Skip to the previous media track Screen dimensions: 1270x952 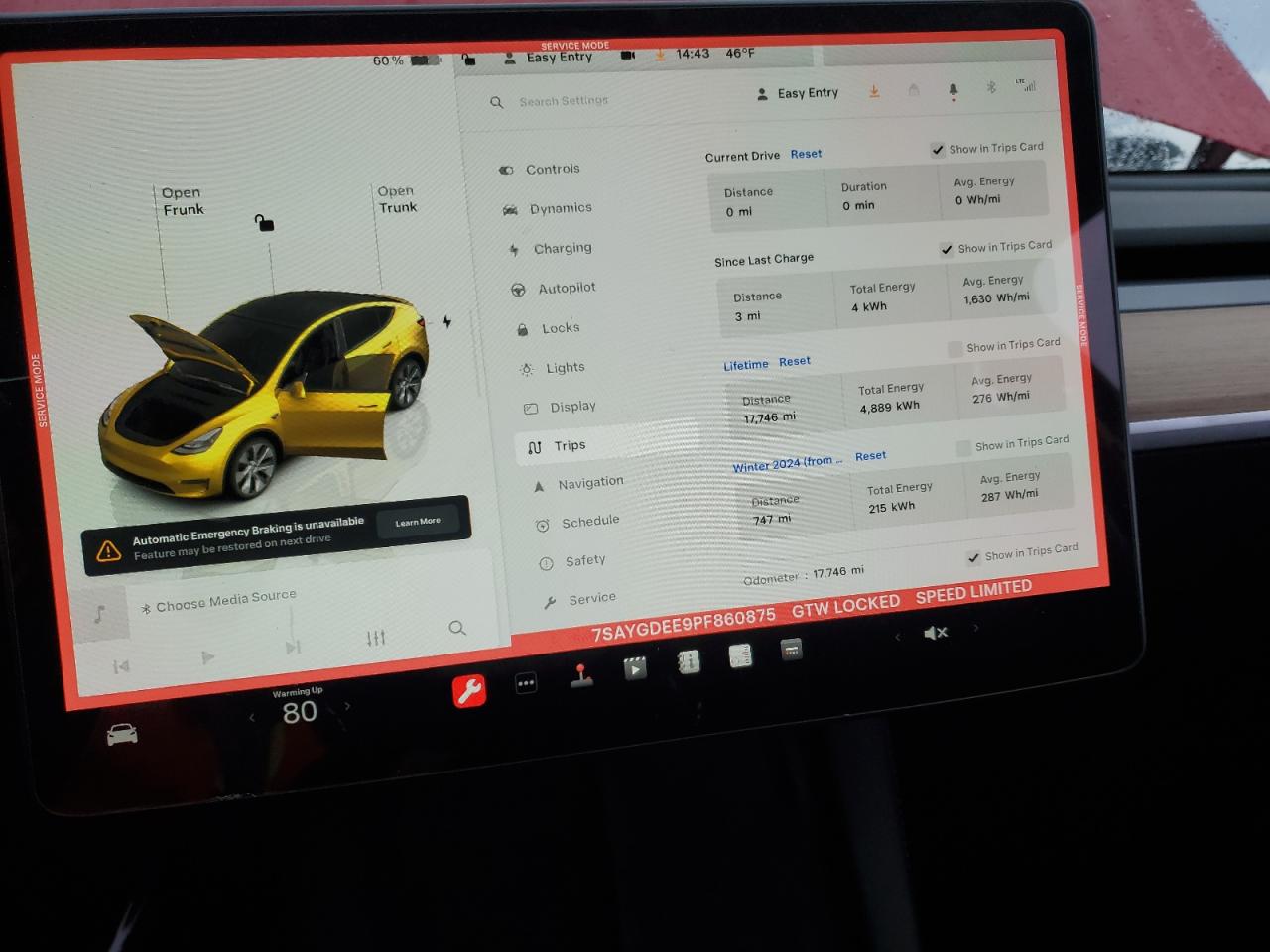click(121, 666)
